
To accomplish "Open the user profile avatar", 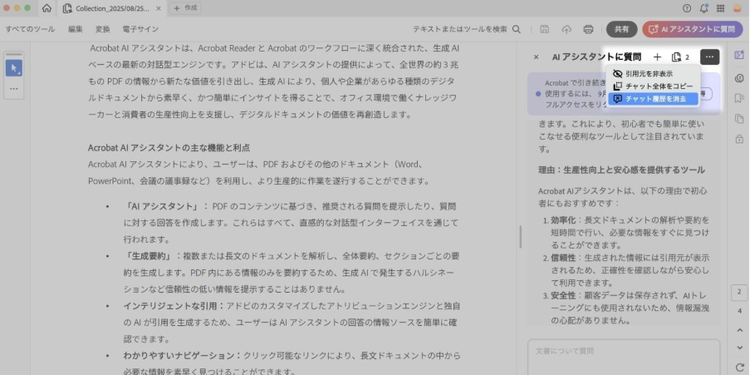I will tap(737, 8).
